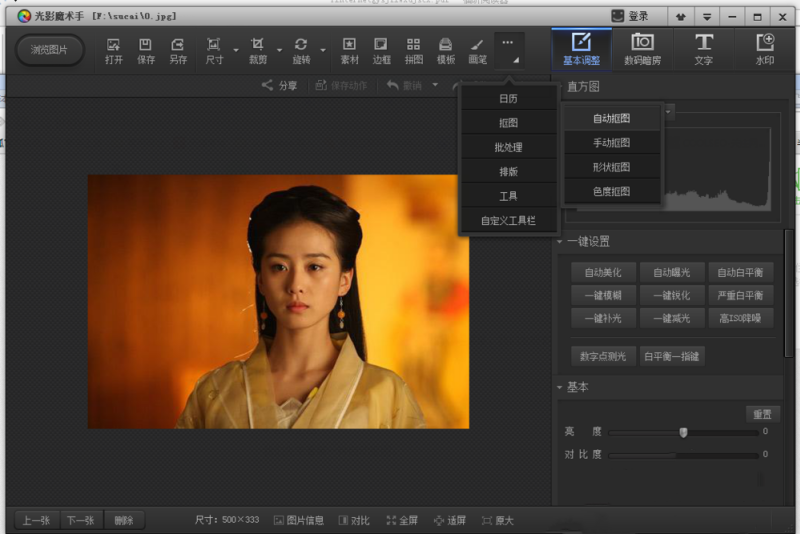Choose 自定义工具栏 from the menu
800x534 pixels.
click(508, 221)
